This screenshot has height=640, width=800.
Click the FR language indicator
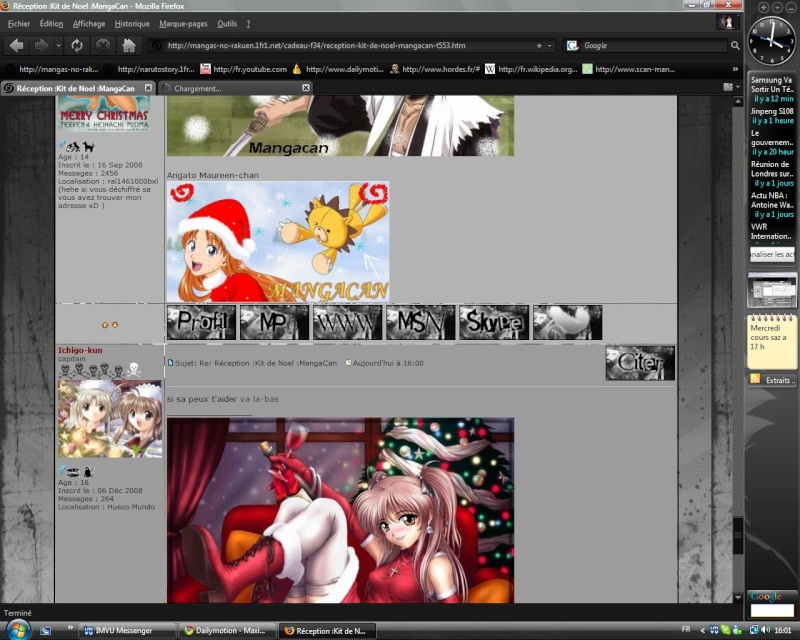point(686,629)
